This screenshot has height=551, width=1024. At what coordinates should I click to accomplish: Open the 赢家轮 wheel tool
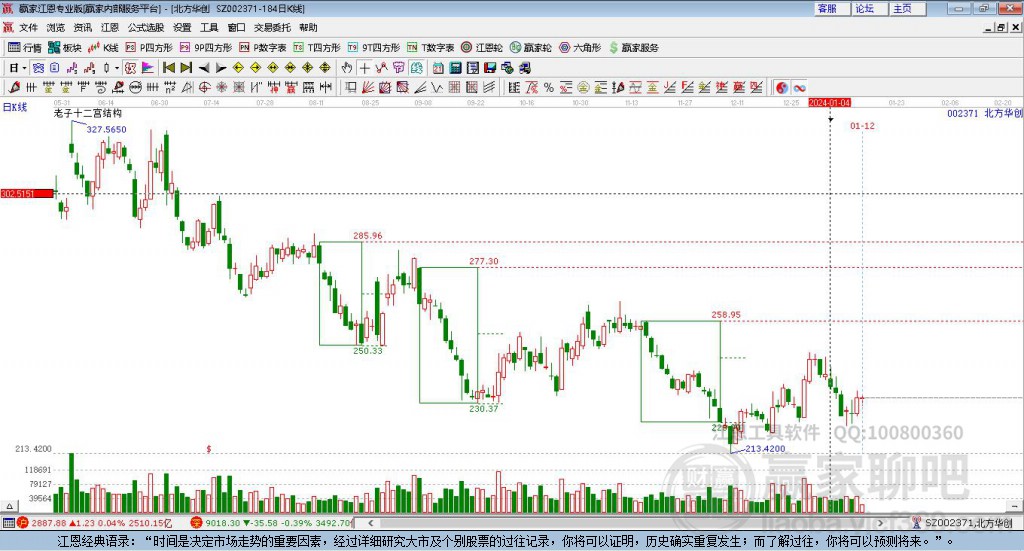530,48
